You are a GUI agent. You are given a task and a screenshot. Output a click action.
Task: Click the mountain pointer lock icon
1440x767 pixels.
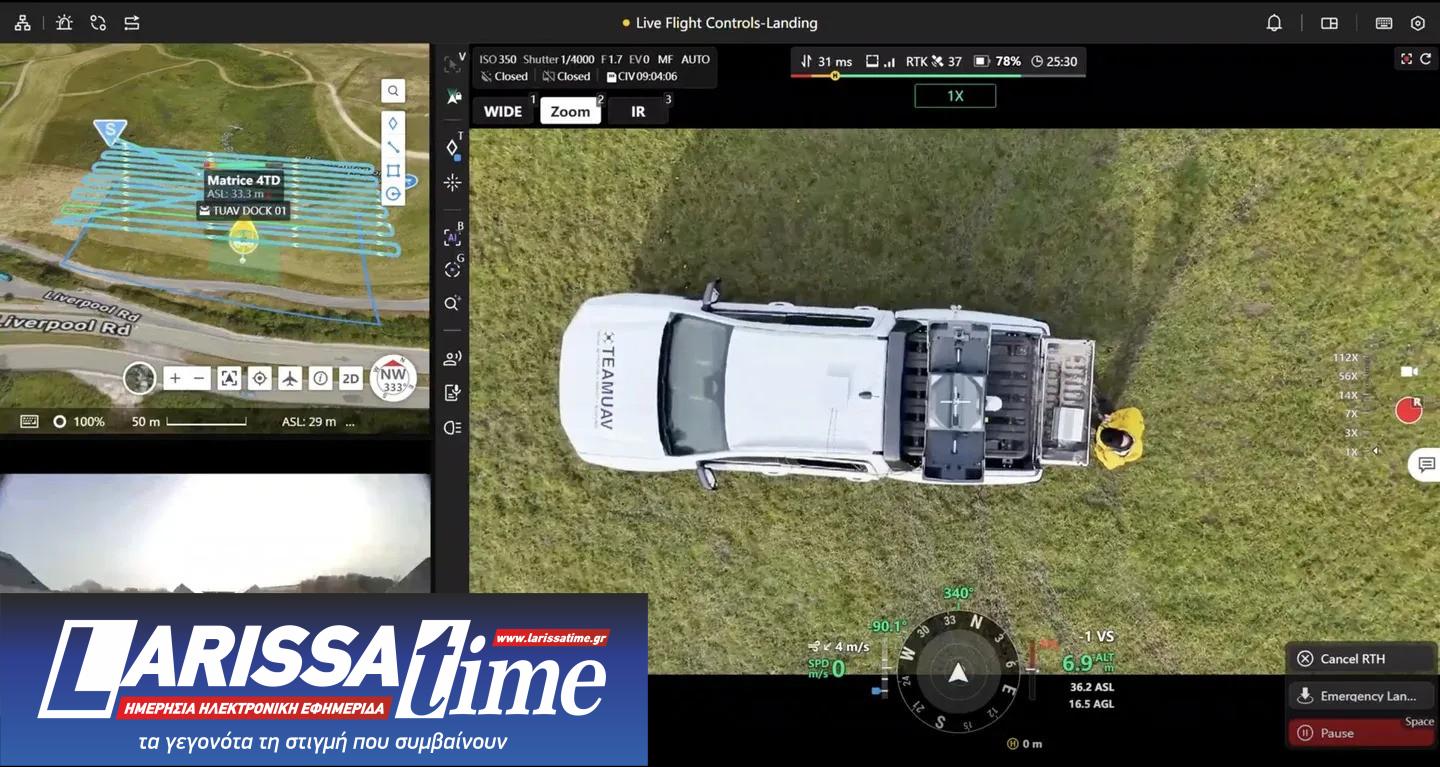pos(453,97)
